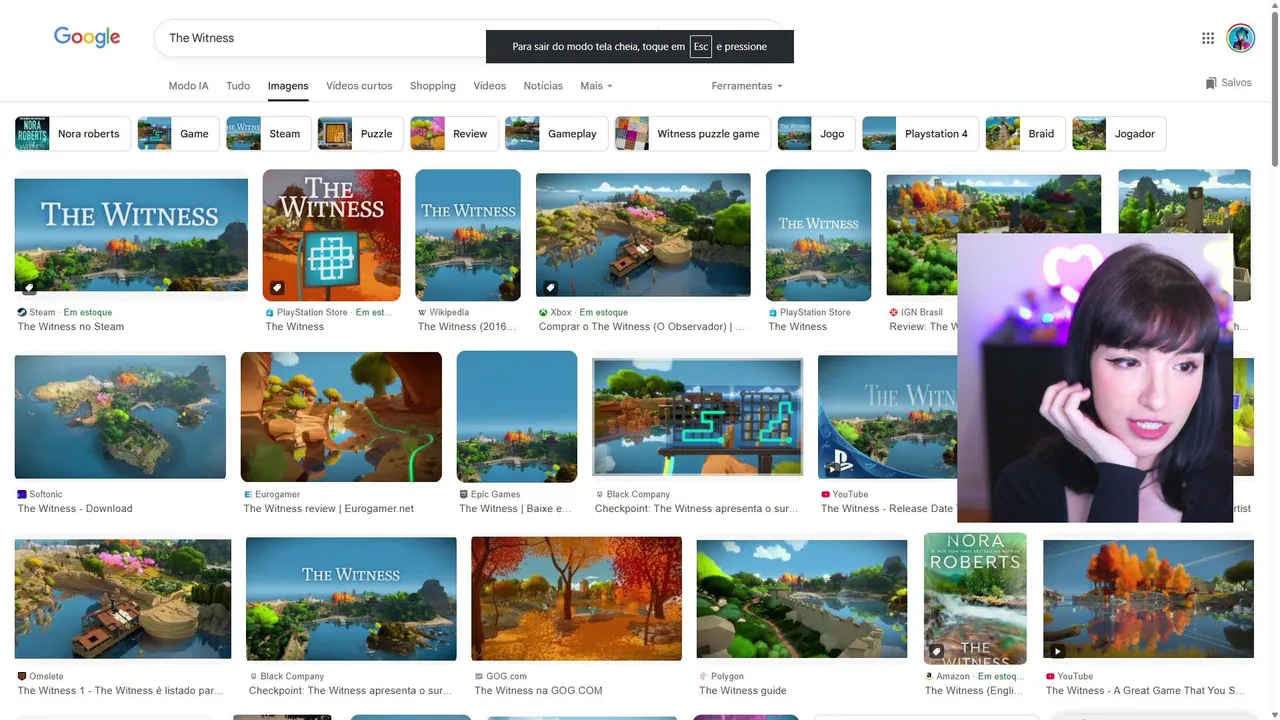Open the Google apps grid icon
The height and width of the screenshot is (720, 1280).
[1208, 38]
